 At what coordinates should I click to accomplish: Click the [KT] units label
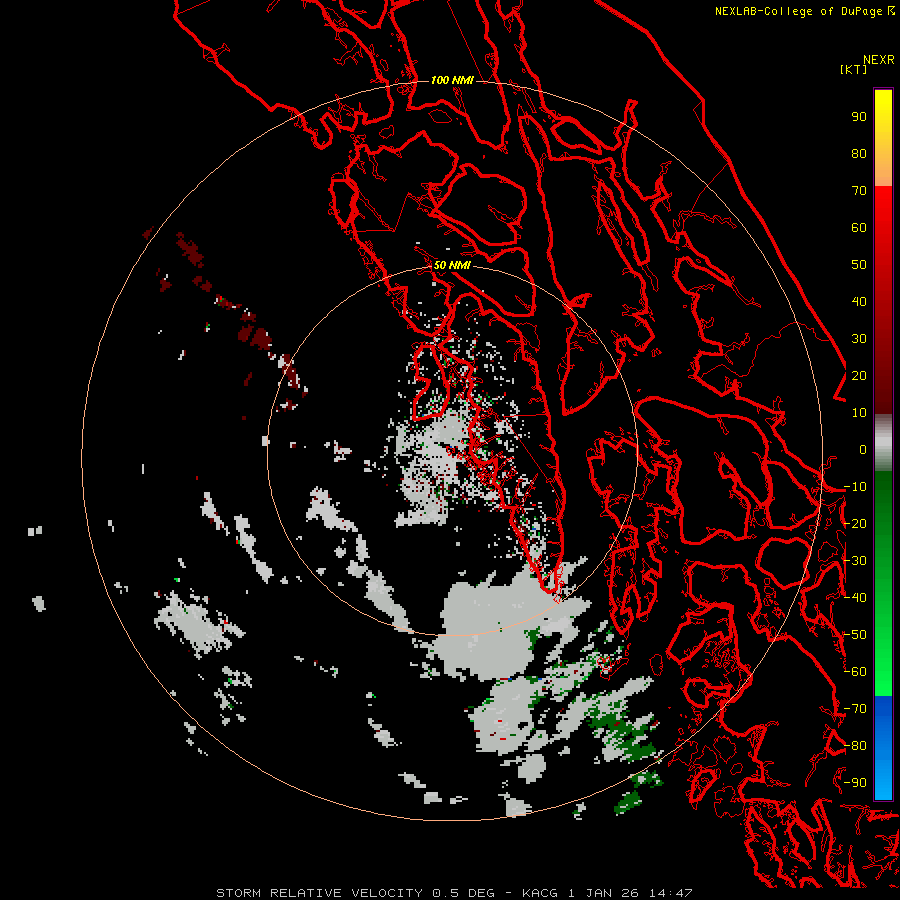pos(853,69)
